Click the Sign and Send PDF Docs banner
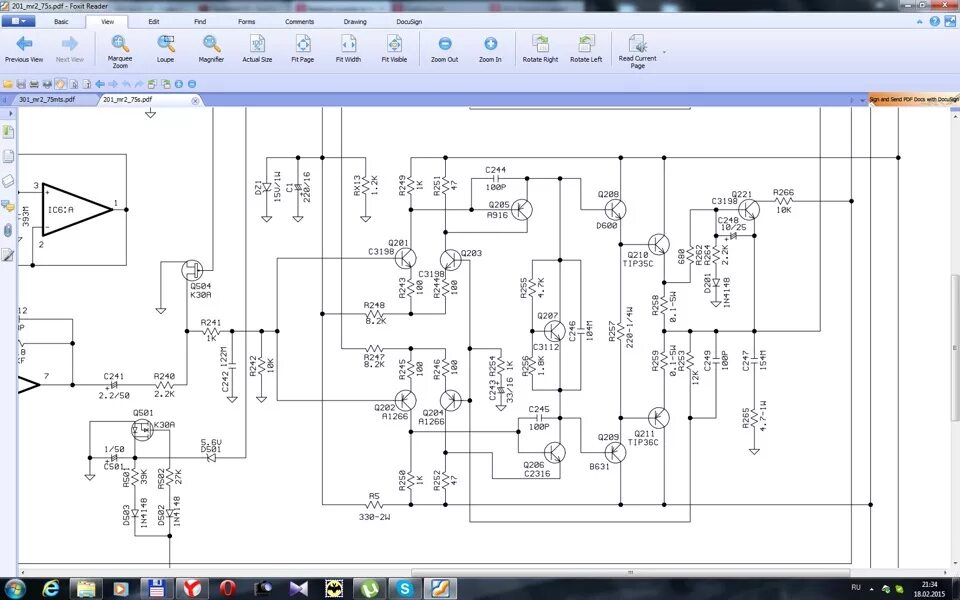The image size is (960, 600). 914,99
